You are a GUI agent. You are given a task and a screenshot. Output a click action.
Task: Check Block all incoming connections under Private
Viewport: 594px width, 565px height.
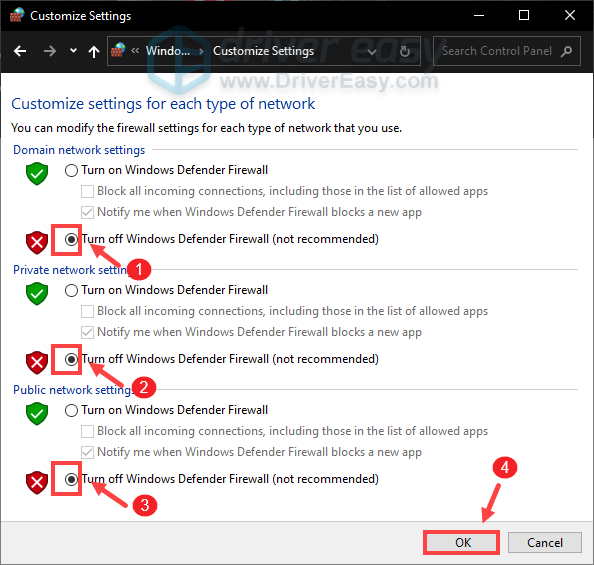88,311
